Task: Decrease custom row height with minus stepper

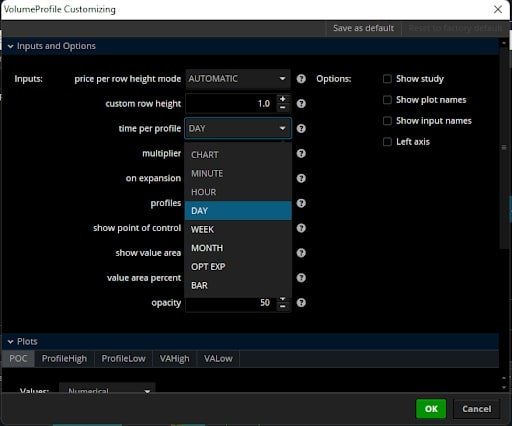Action: (x=283, y=108)
